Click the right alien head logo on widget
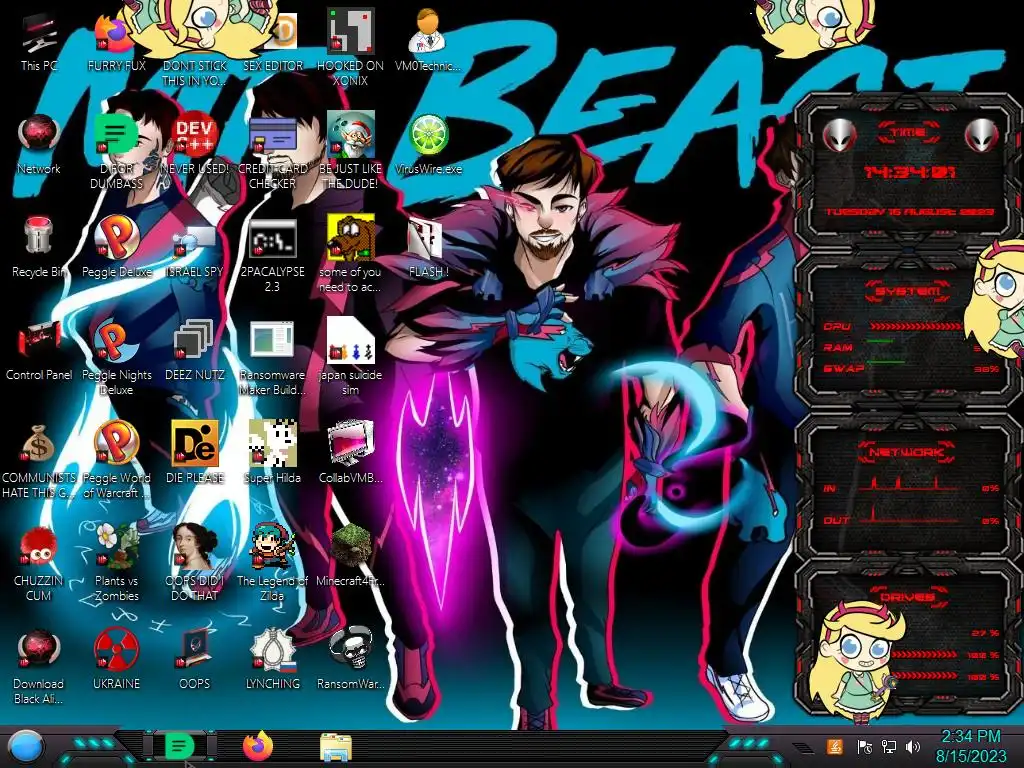 pyautogui.click(x=982, y=136)
